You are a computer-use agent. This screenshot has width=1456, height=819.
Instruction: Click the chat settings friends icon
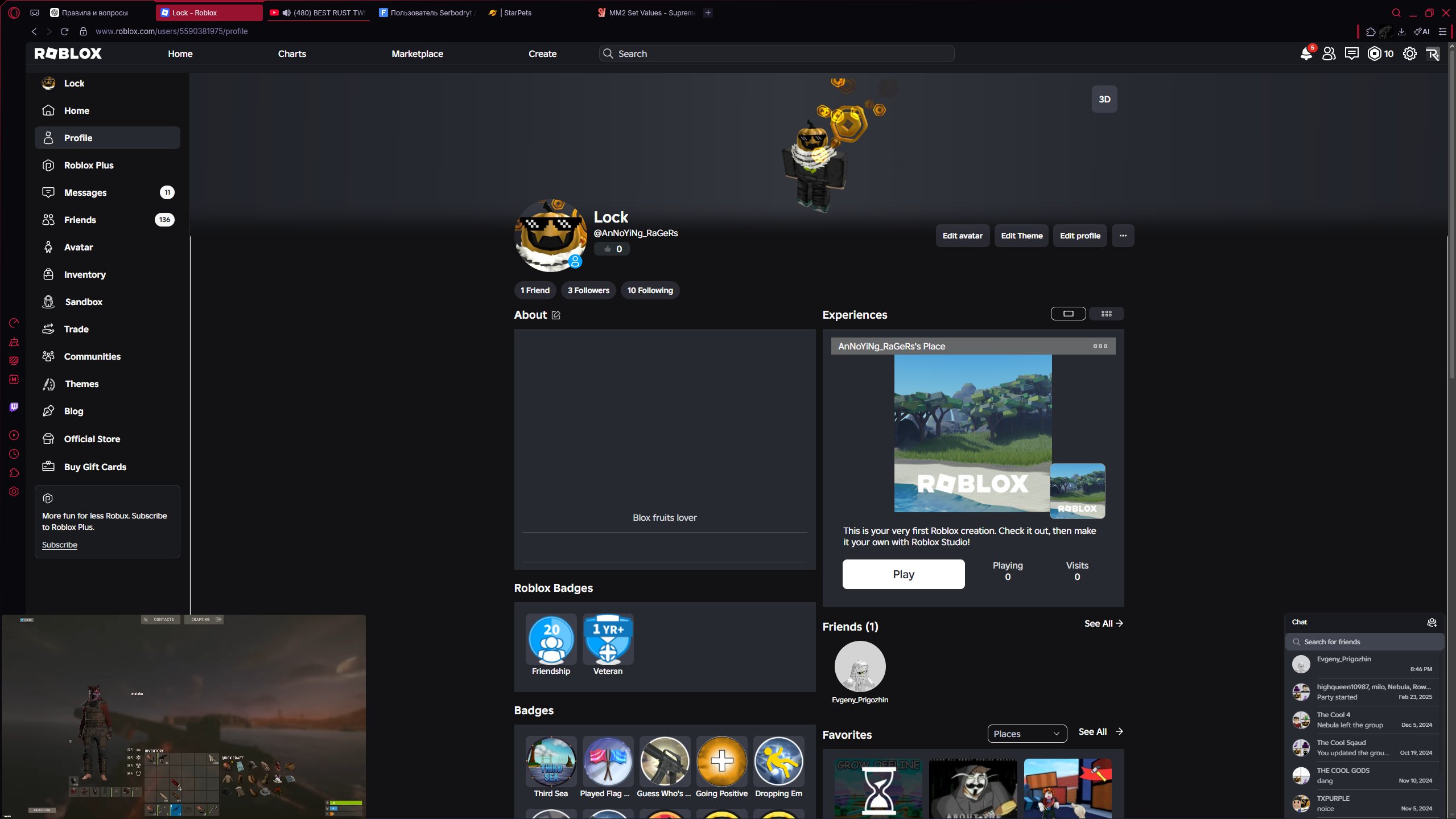(1432, 623)
